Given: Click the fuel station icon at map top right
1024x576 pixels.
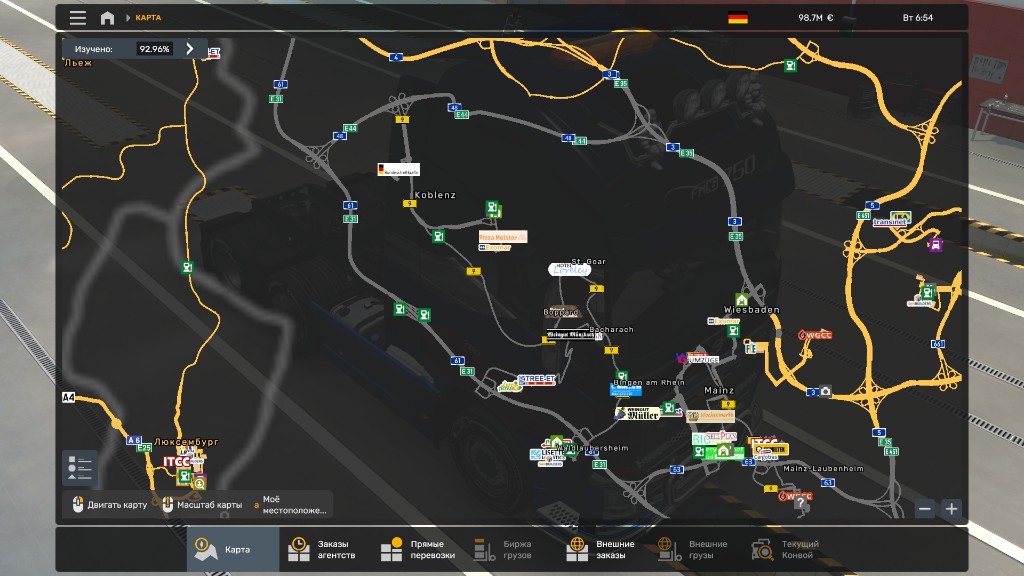Looking at the screenshot, I should click(x=790, y=65).
